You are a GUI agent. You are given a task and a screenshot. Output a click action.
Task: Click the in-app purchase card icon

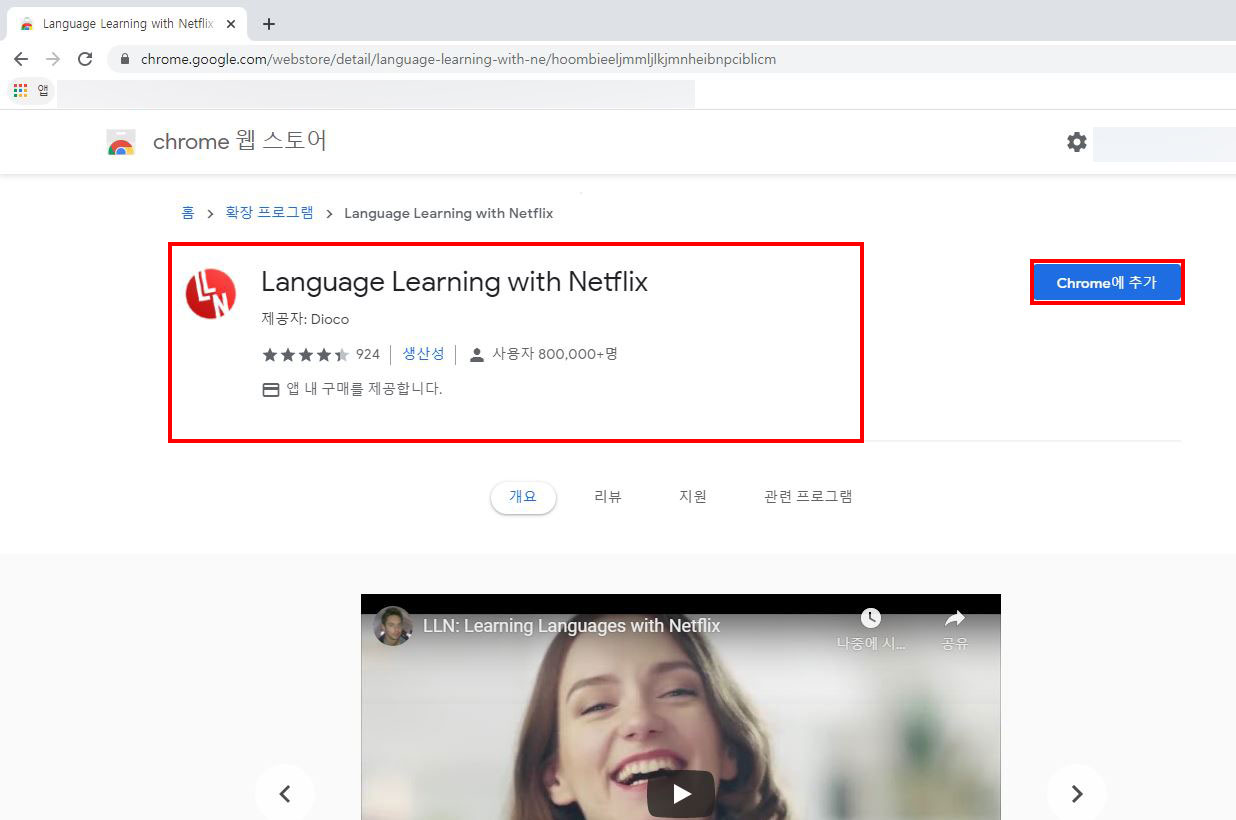coord(271,390)
